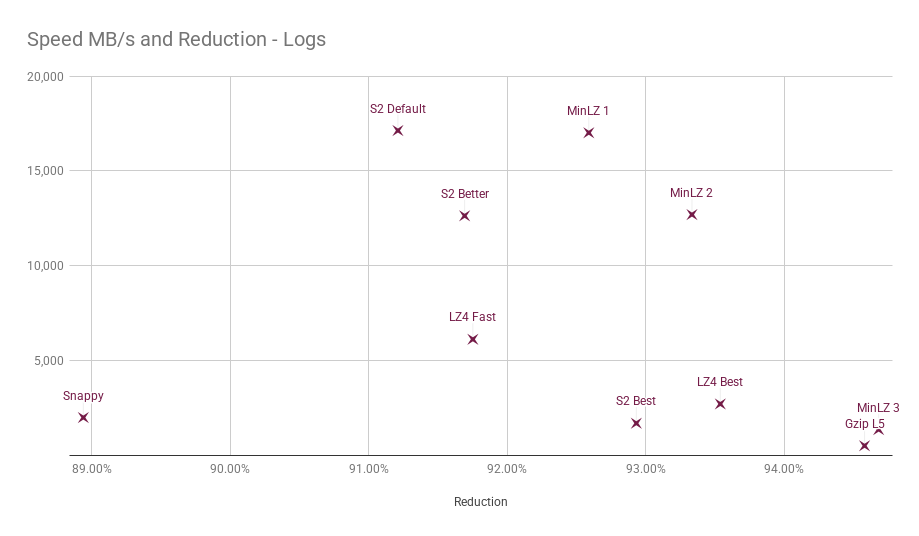
Task: Select the 10,000 y-axis tick label
Action: click(45, 266)
